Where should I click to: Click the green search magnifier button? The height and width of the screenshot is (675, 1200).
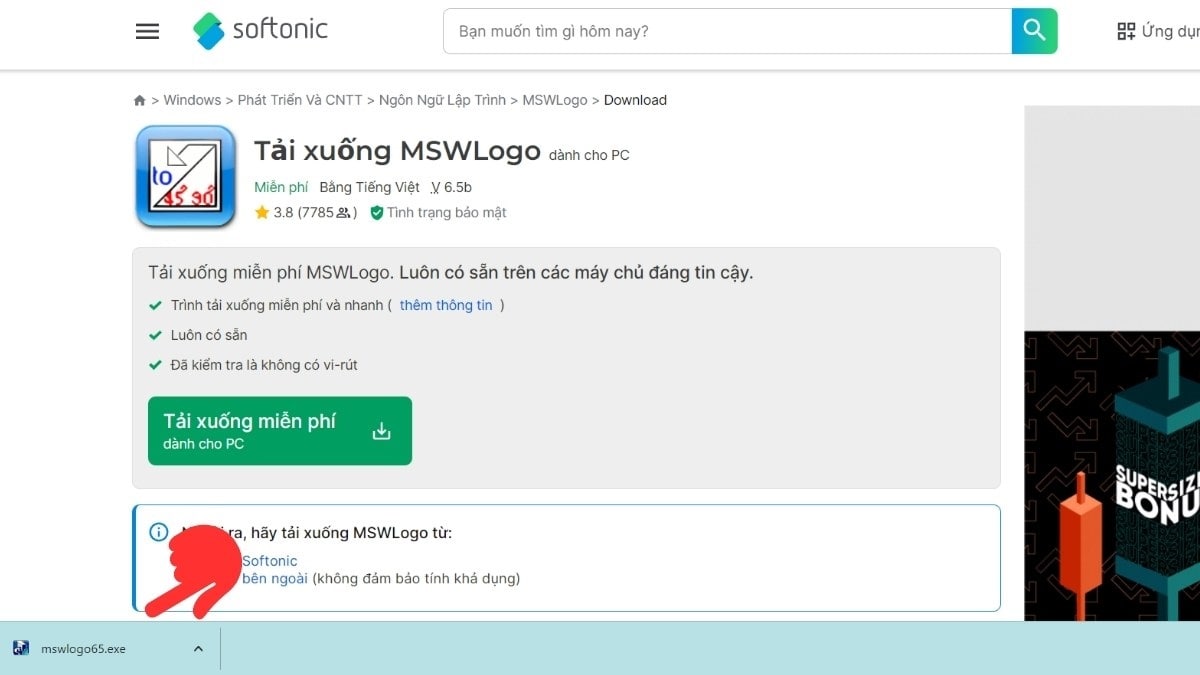coord(1034,31)
